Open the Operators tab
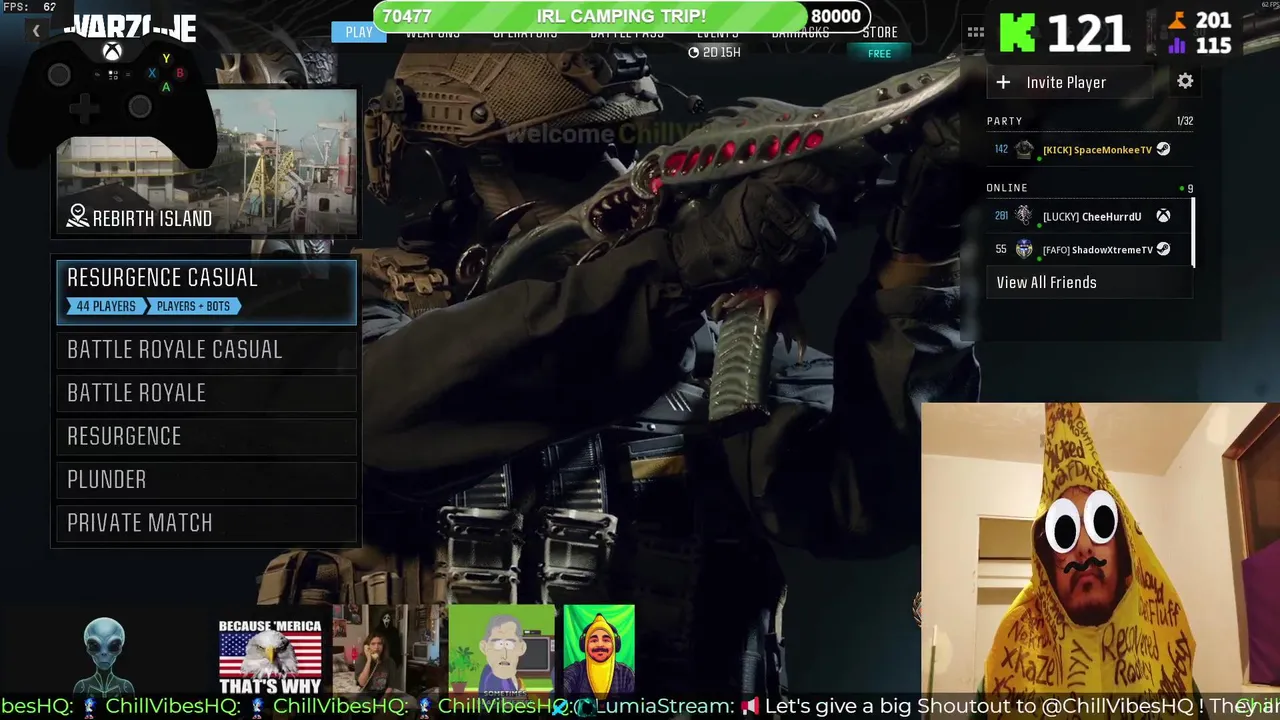Screen dimensions: 1280x720 525,35
